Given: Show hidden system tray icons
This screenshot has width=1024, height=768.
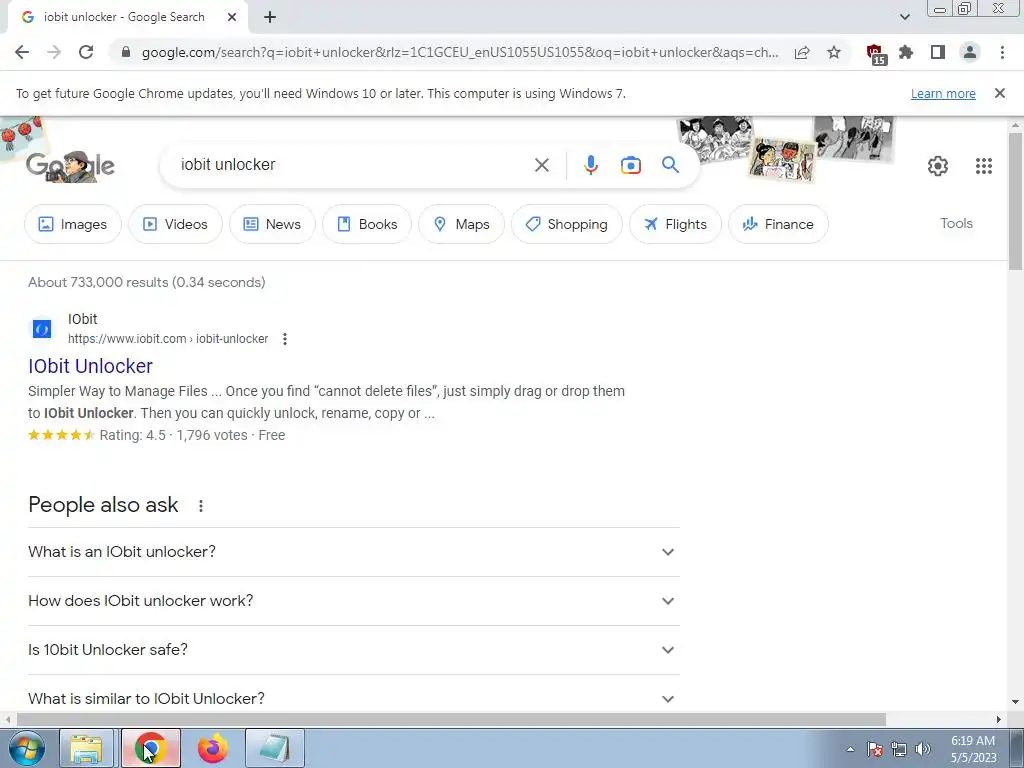Looking at the screenshot, I should pos(850,749).
